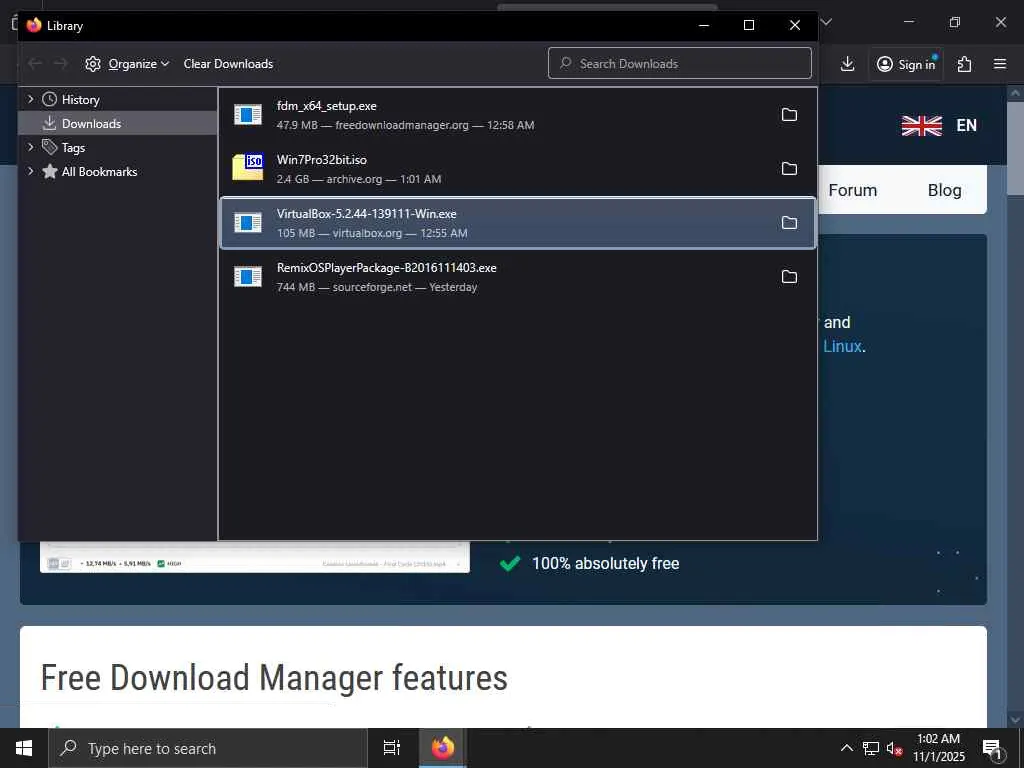Click Clear Downloads
The width and height of the screenshot is (1024, 768).
[x=228, y=64]
